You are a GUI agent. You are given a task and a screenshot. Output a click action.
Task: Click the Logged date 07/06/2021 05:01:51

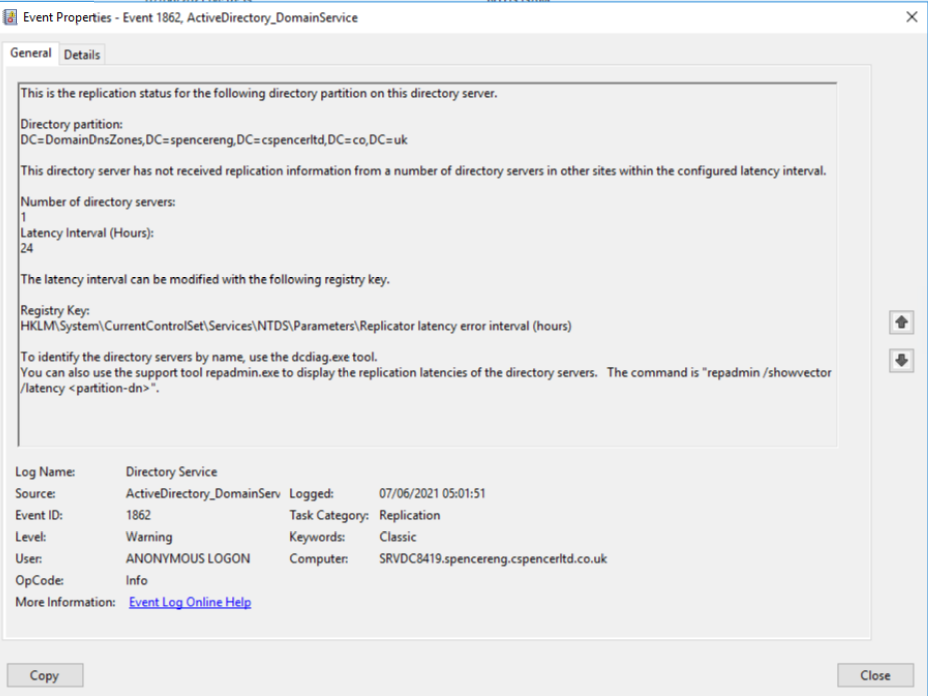tap(432, 494)
